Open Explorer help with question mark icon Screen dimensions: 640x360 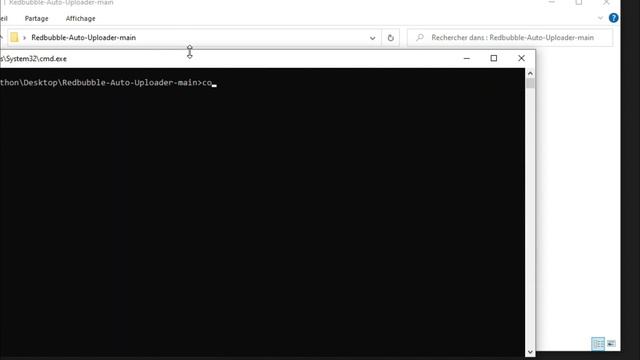(613, 18)
